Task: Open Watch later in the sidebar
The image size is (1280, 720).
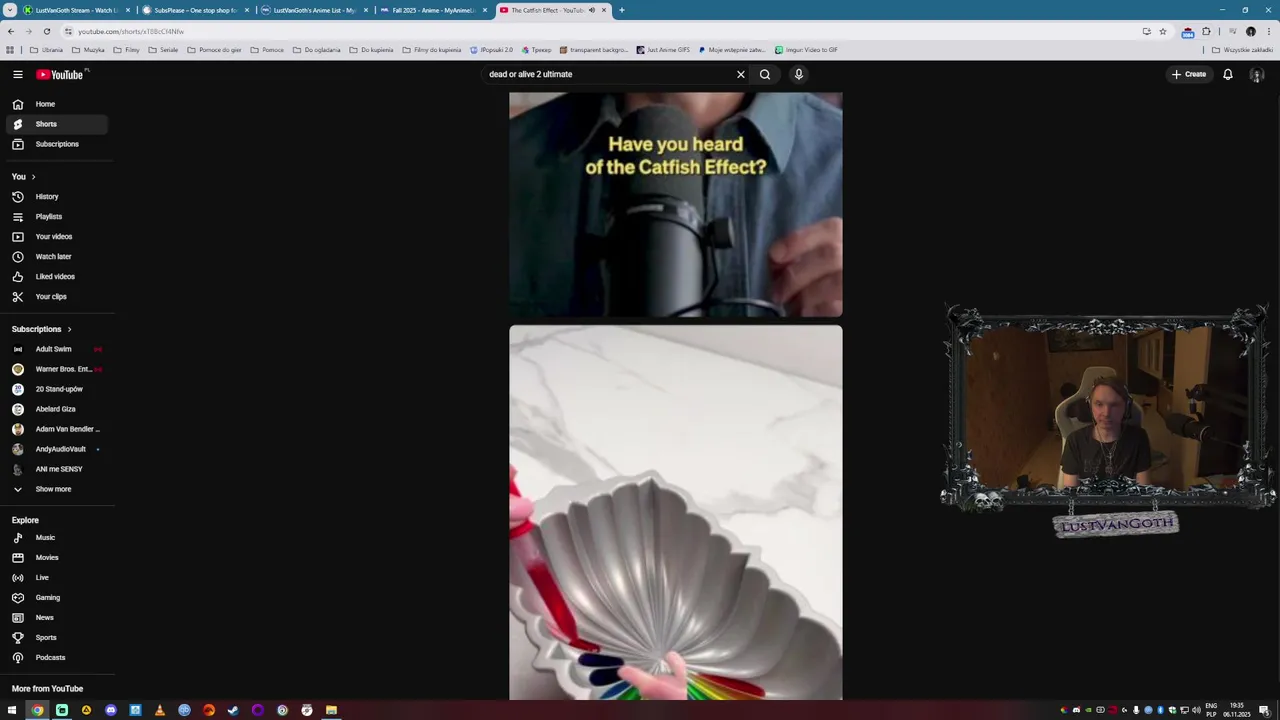Action: coord(57,257)
